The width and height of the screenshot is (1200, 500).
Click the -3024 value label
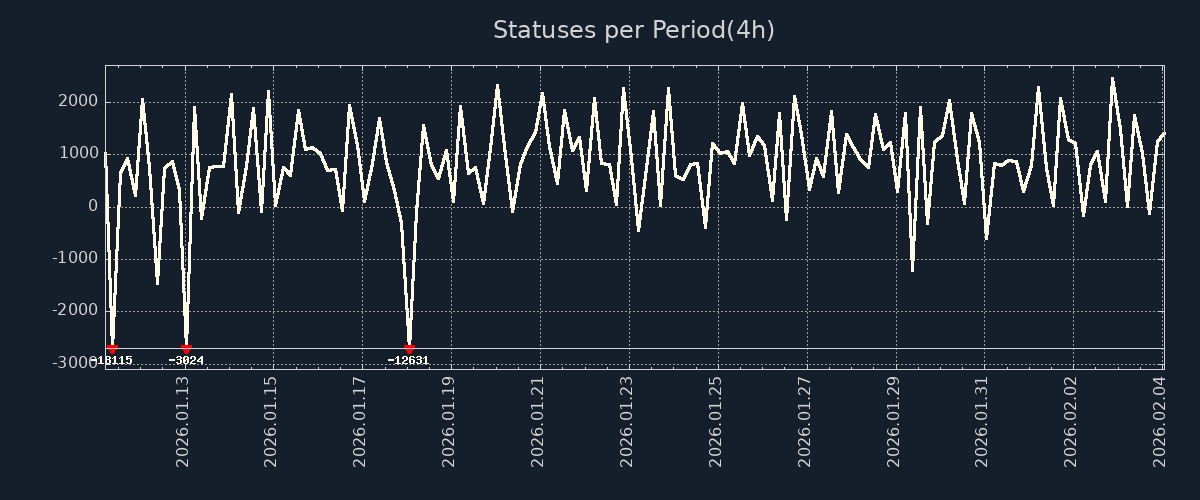pyautogui.click(x=186, y=360)
